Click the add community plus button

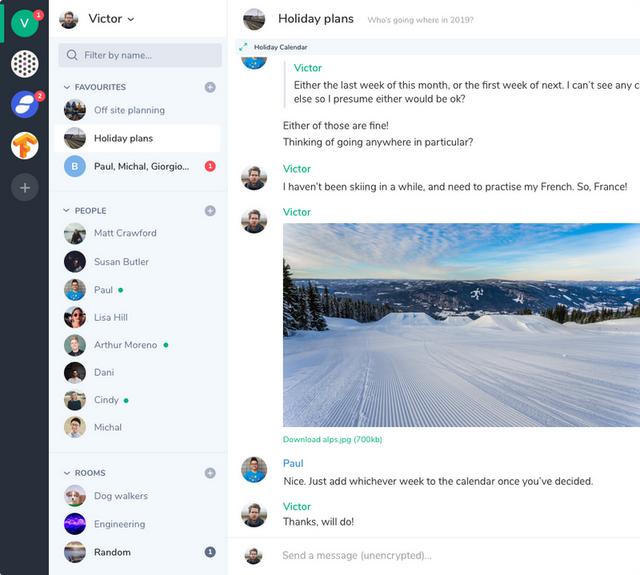pos(24,187)
